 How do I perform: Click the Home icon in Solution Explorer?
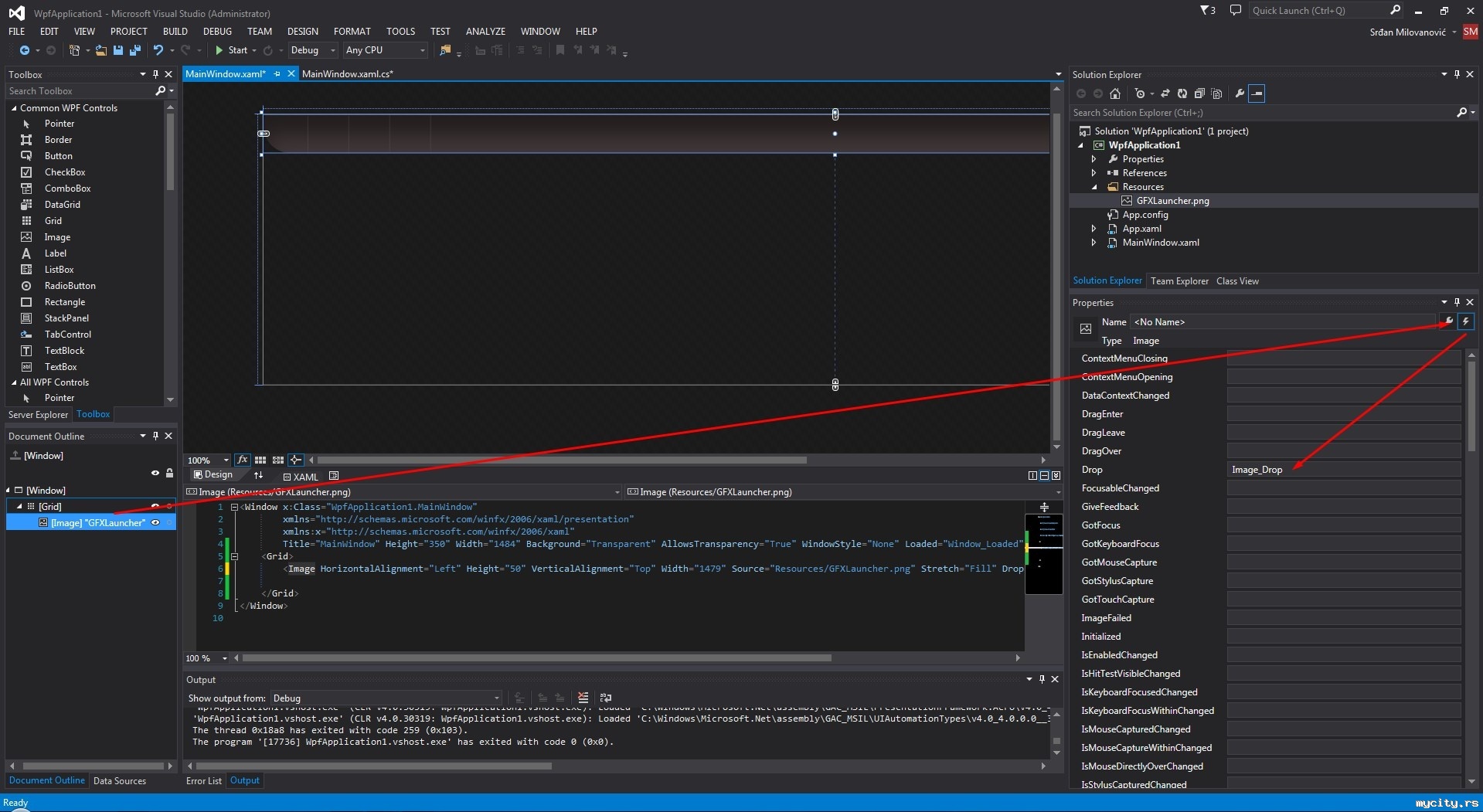[1114, 93]
